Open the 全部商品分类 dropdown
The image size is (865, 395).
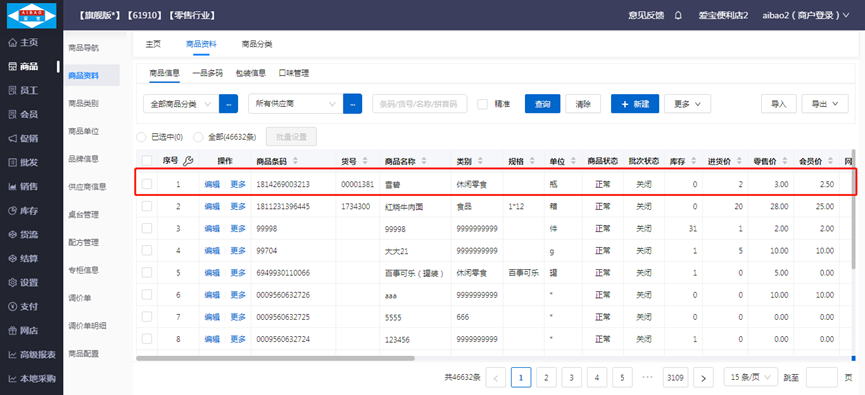coord(181,104)
